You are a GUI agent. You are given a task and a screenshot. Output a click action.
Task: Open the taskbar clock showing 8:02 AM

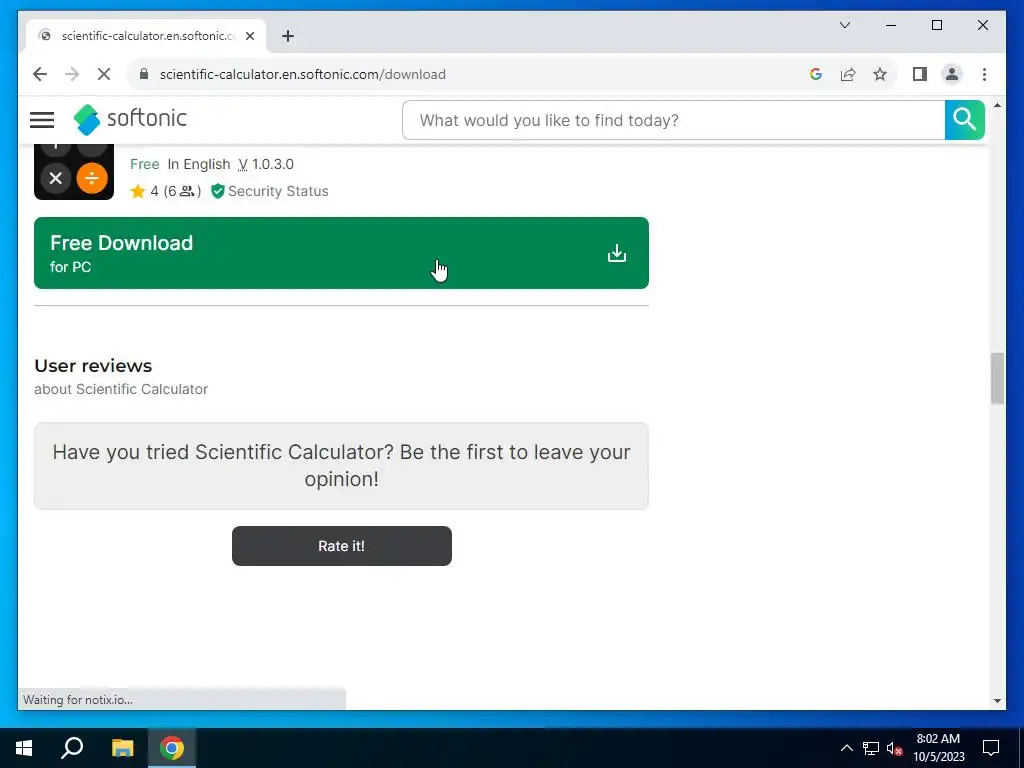tap(938, 748)
